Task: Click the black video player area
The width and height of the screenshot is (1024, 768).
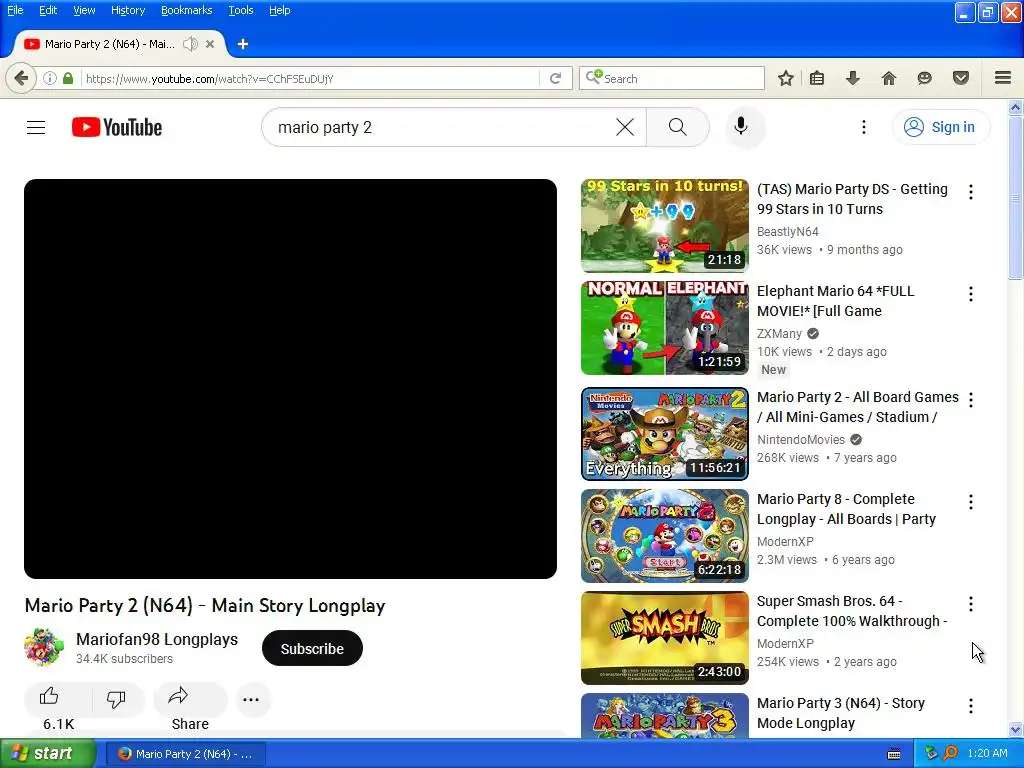Action: tap(291, 379)
